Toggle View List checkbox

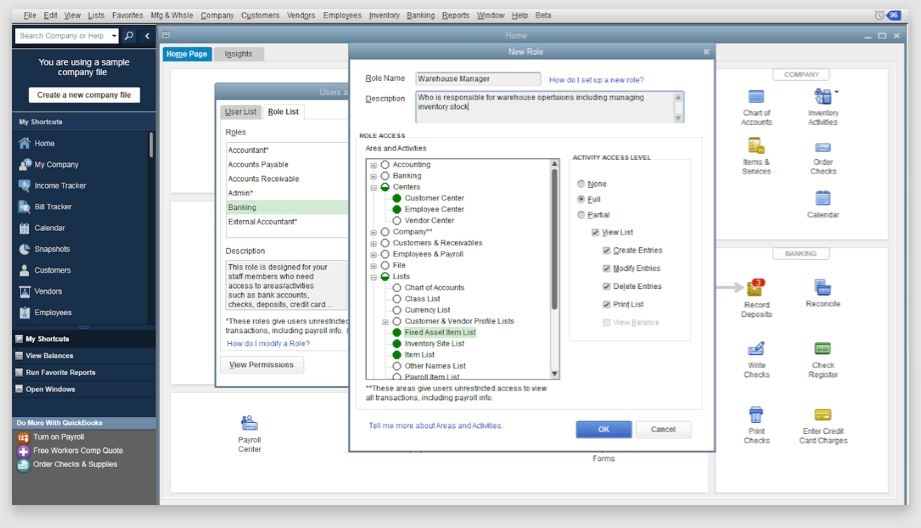pyautogui.click(x=595, y=233)
